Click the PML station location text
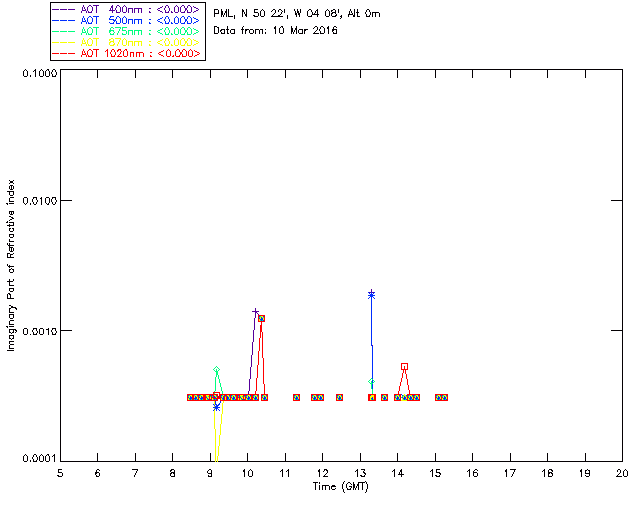The image size is (640, 512). [x=297, y=14]
